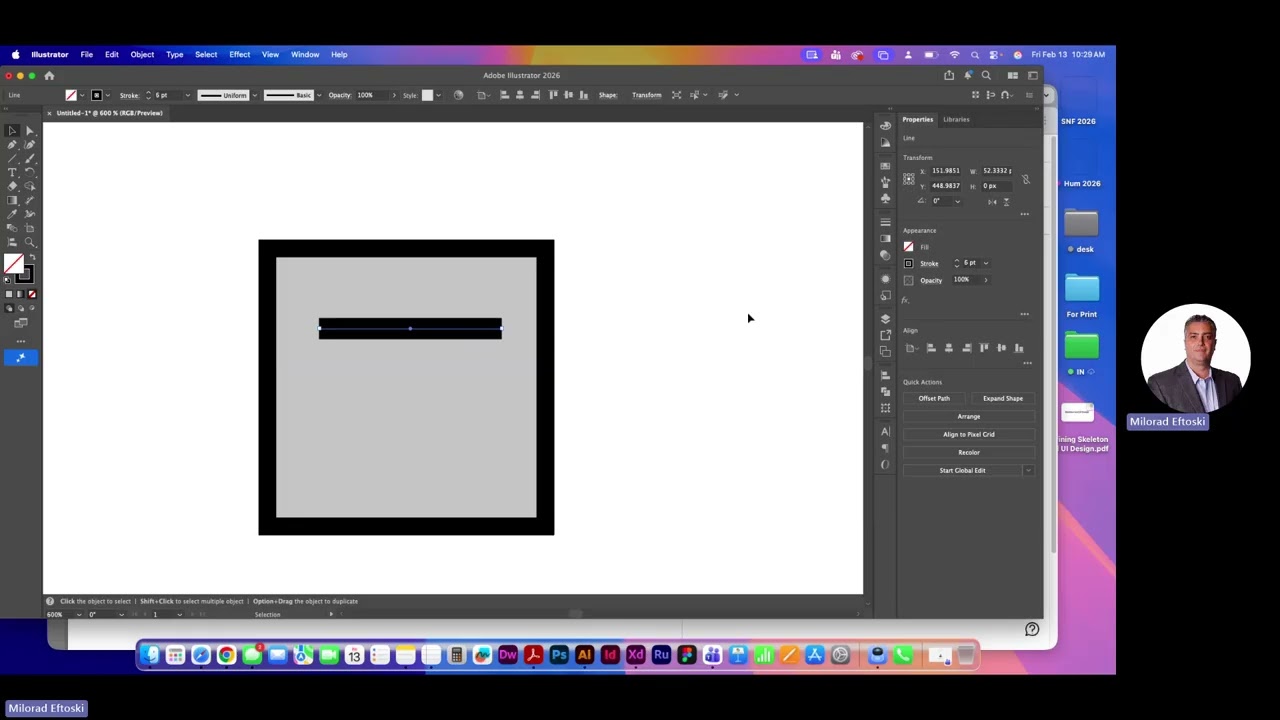Select the transform reference point grid
Screen dimensions: 1280x720
tap(909, 179)
